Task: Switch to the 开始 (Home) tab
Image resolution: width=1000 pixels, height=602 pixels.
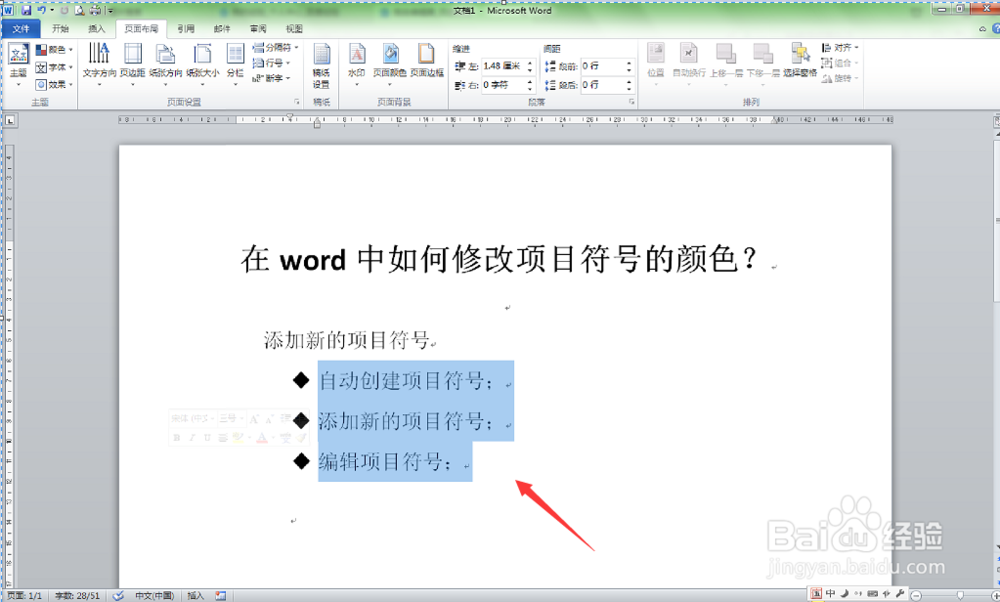Action: point(61,29)
